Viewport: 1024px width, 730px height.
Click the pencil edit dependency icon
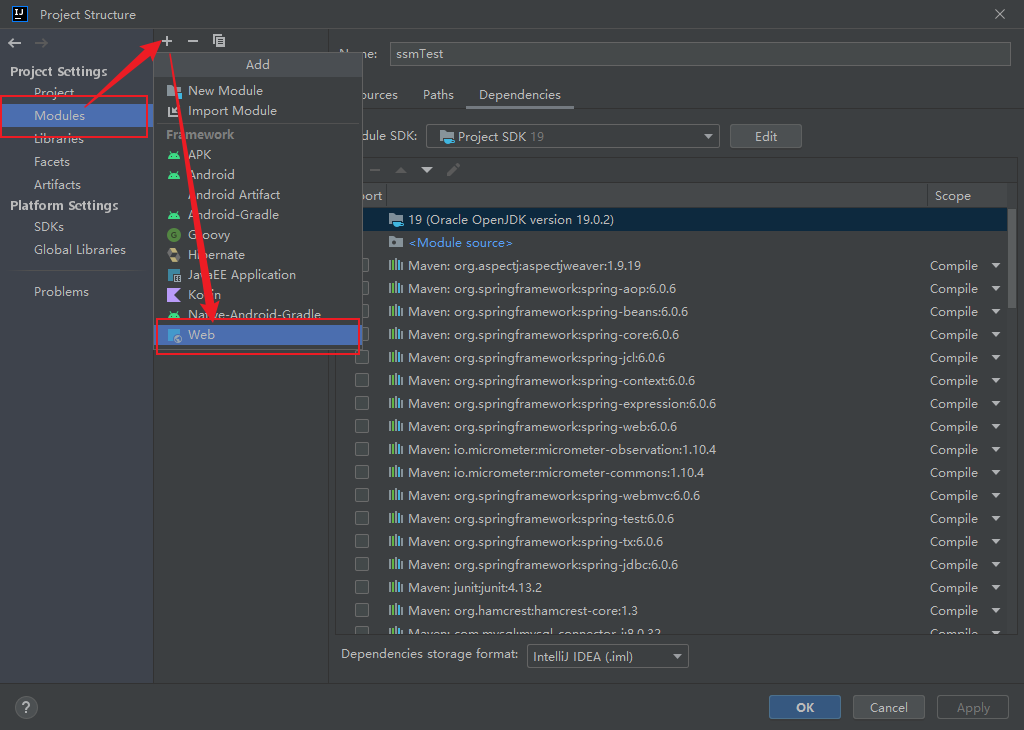pos(453,170)
